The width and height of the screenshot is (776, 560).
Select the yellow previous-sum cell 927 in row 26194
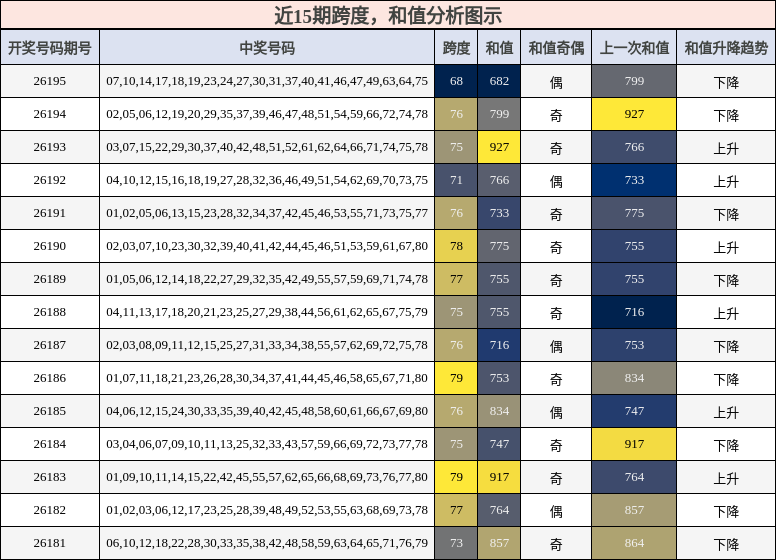click(x=634, y=114)
